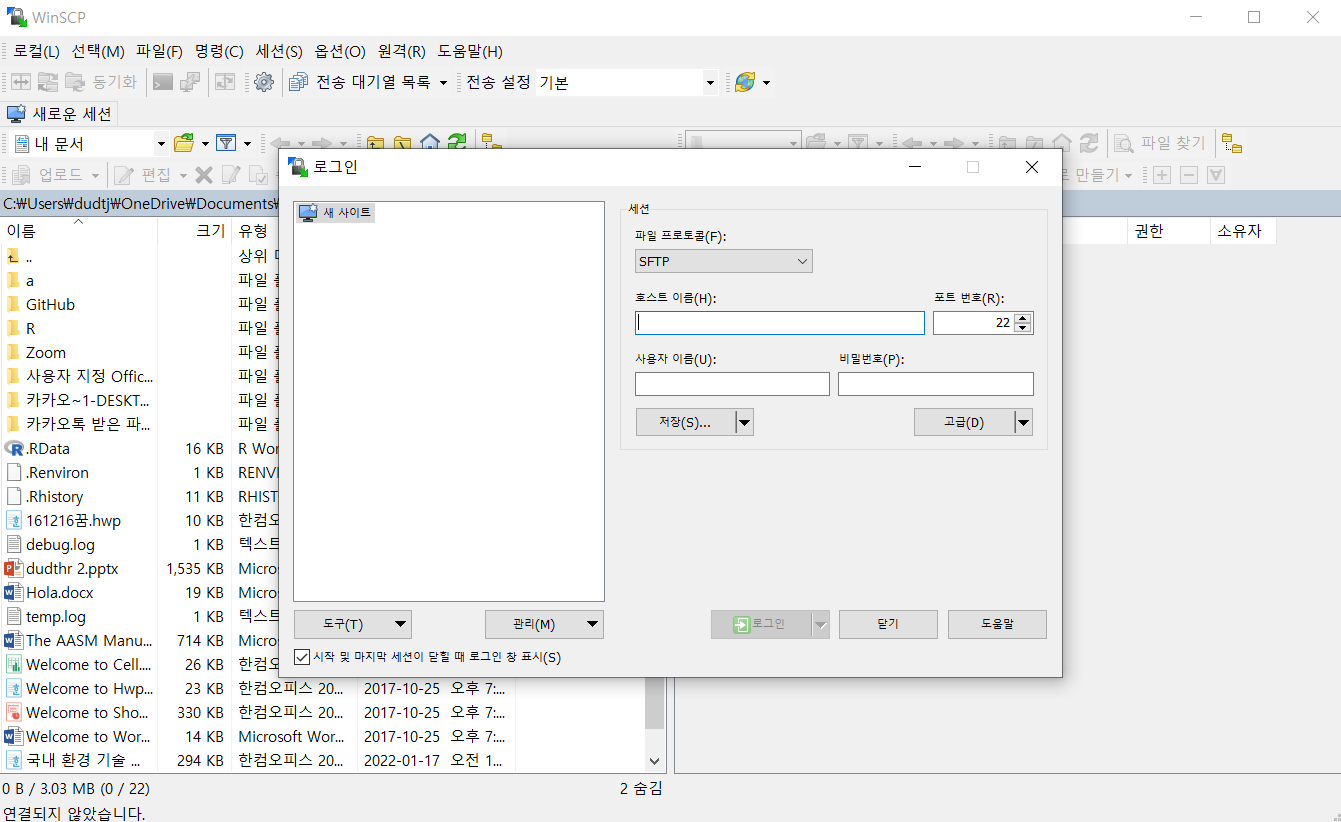Click the 동기화 synchronize toolbar button

(100, 82)
